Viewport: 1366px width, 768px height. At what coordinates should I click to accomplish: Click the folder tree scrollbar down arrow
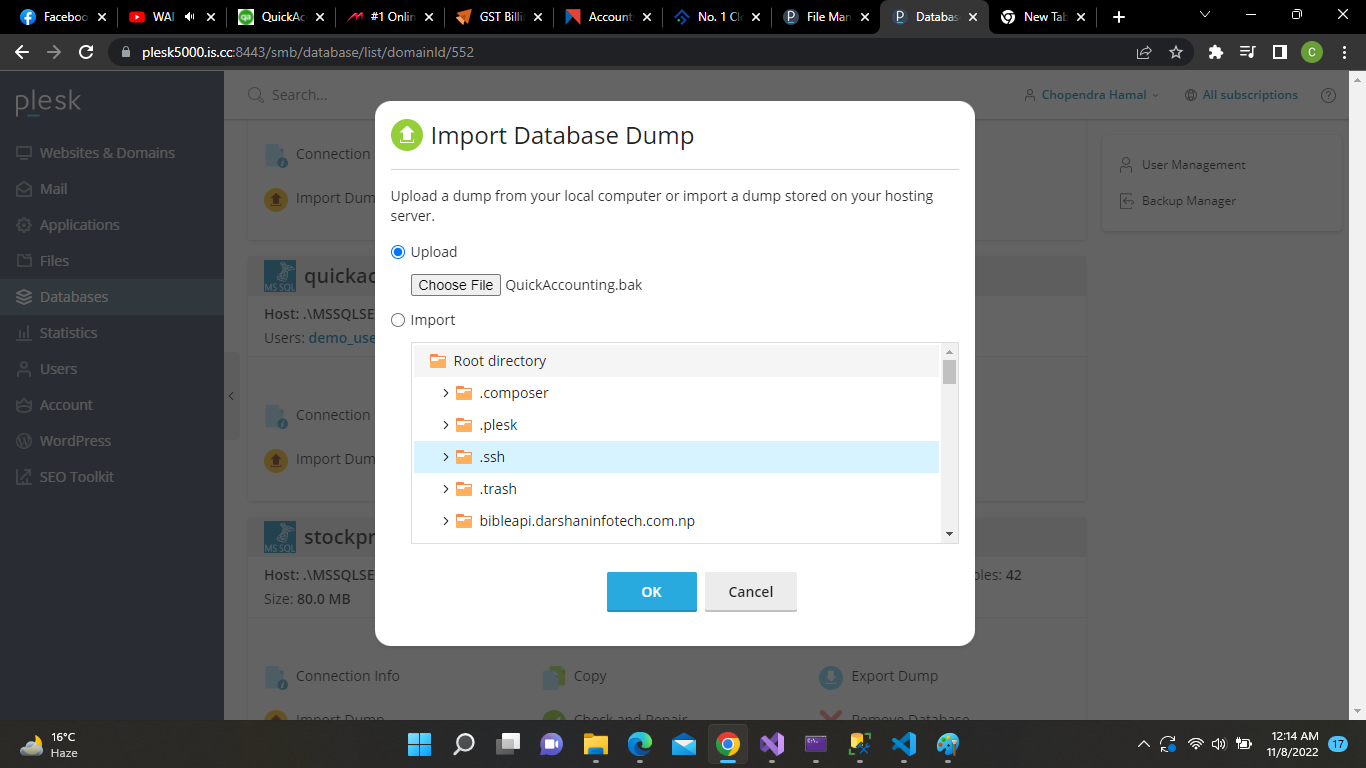(x=949, y=535)
